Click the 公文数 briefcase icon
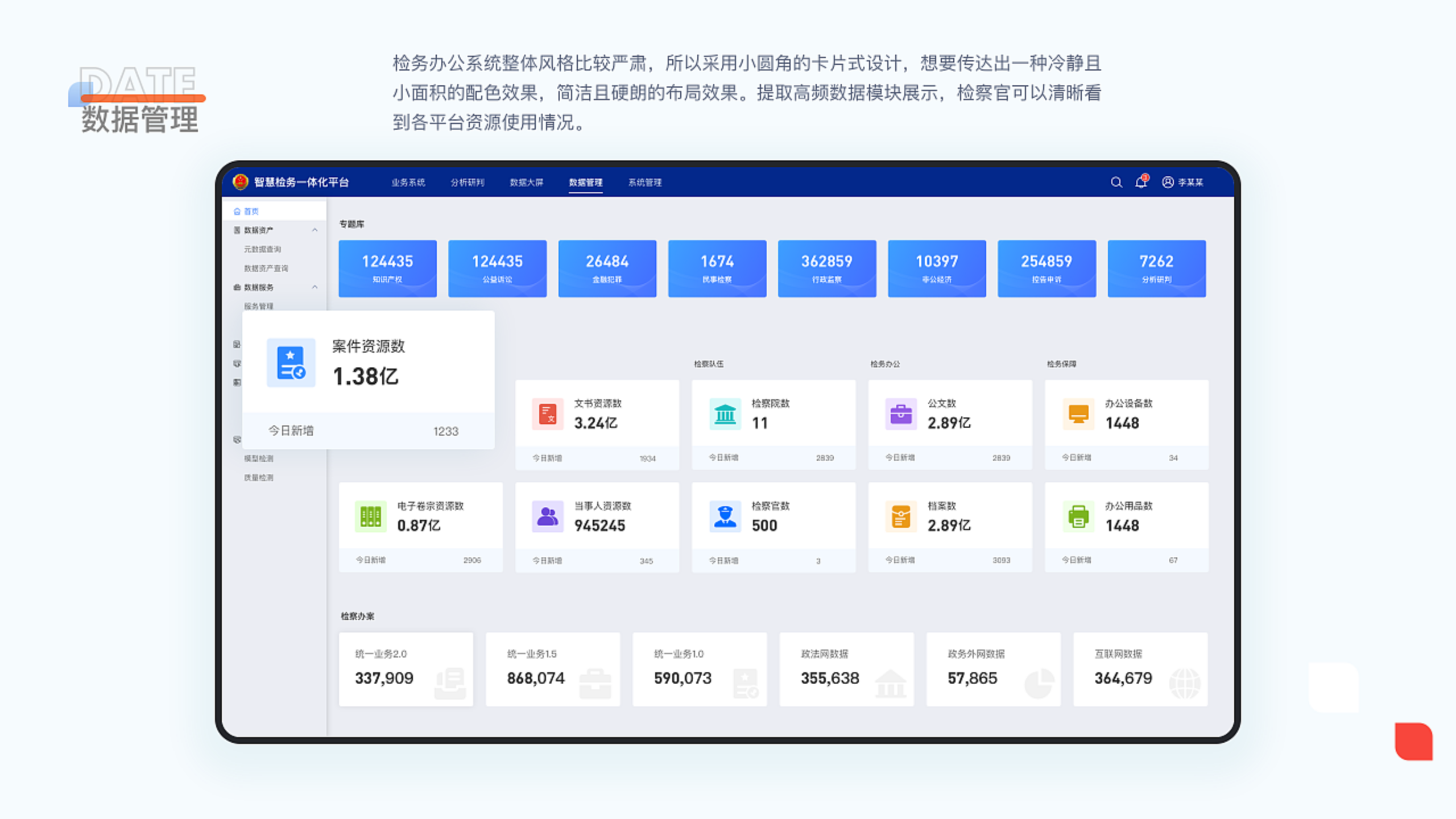 pyautogui.click(x=901, y=414)
